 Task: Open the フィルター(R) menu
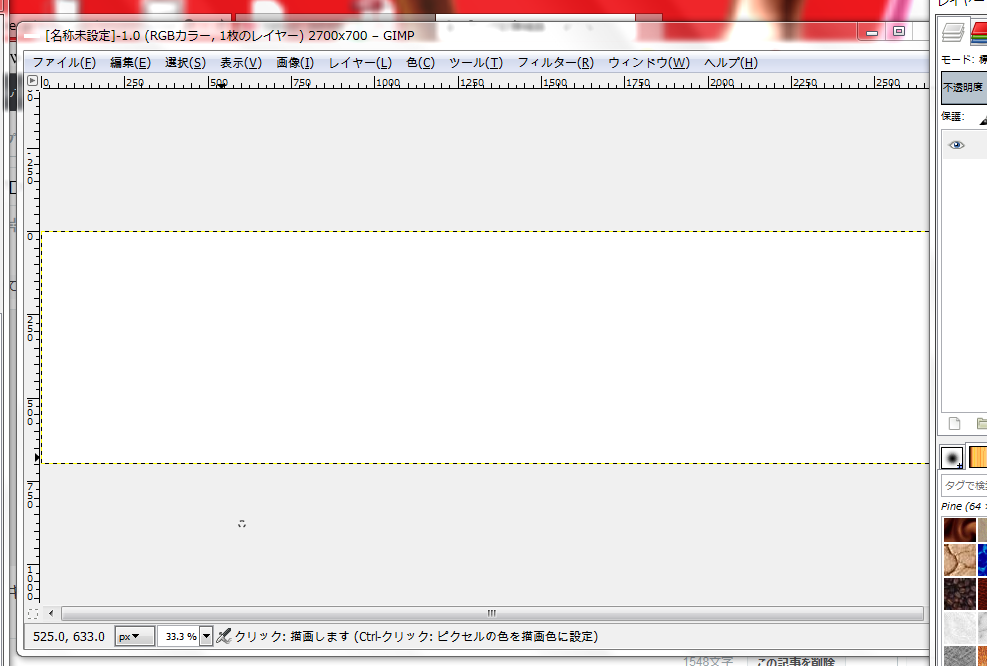coord(555,62)
